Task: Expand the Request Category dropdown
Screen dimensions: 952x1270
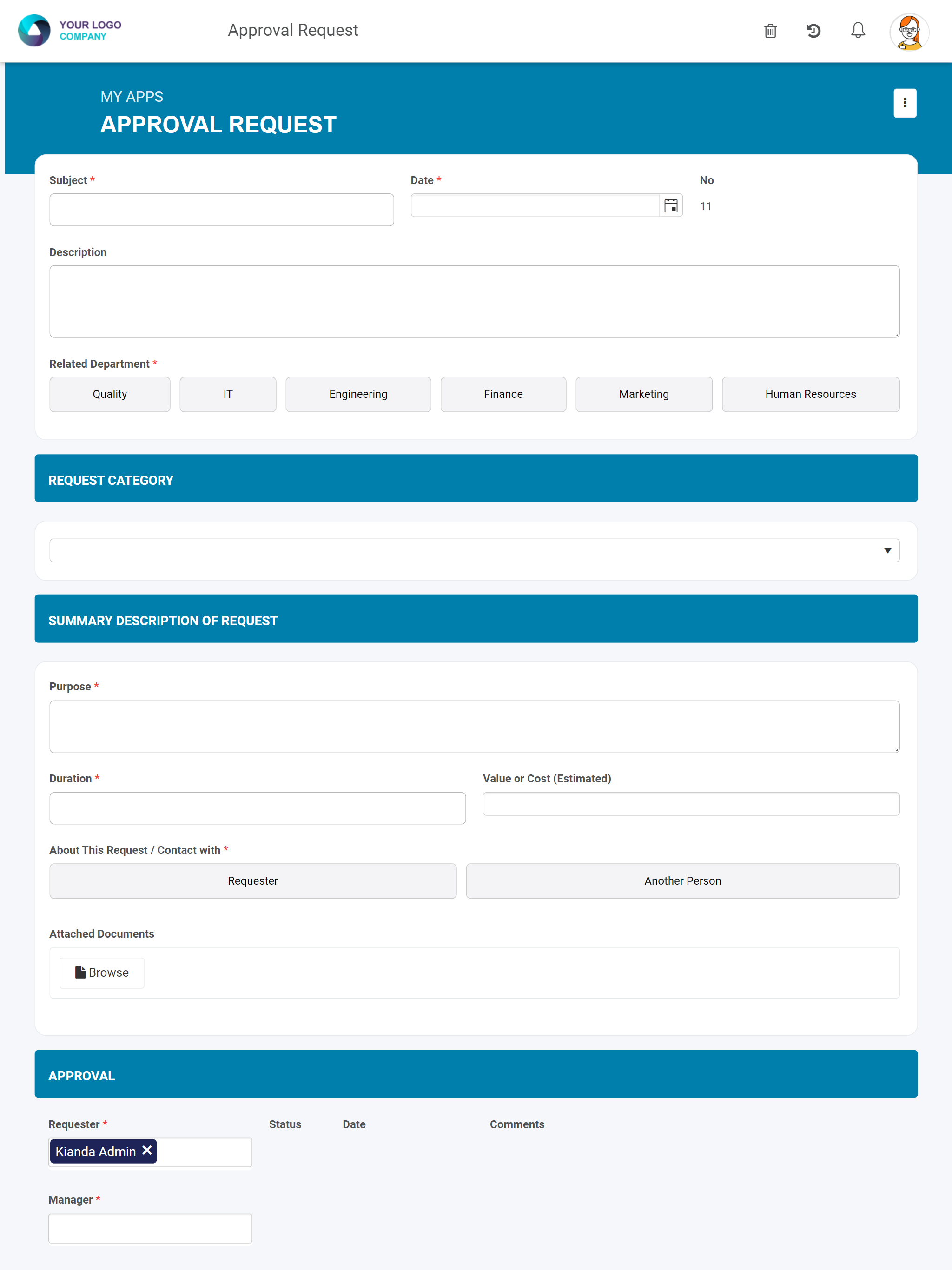Action: [x=474, y=550]
